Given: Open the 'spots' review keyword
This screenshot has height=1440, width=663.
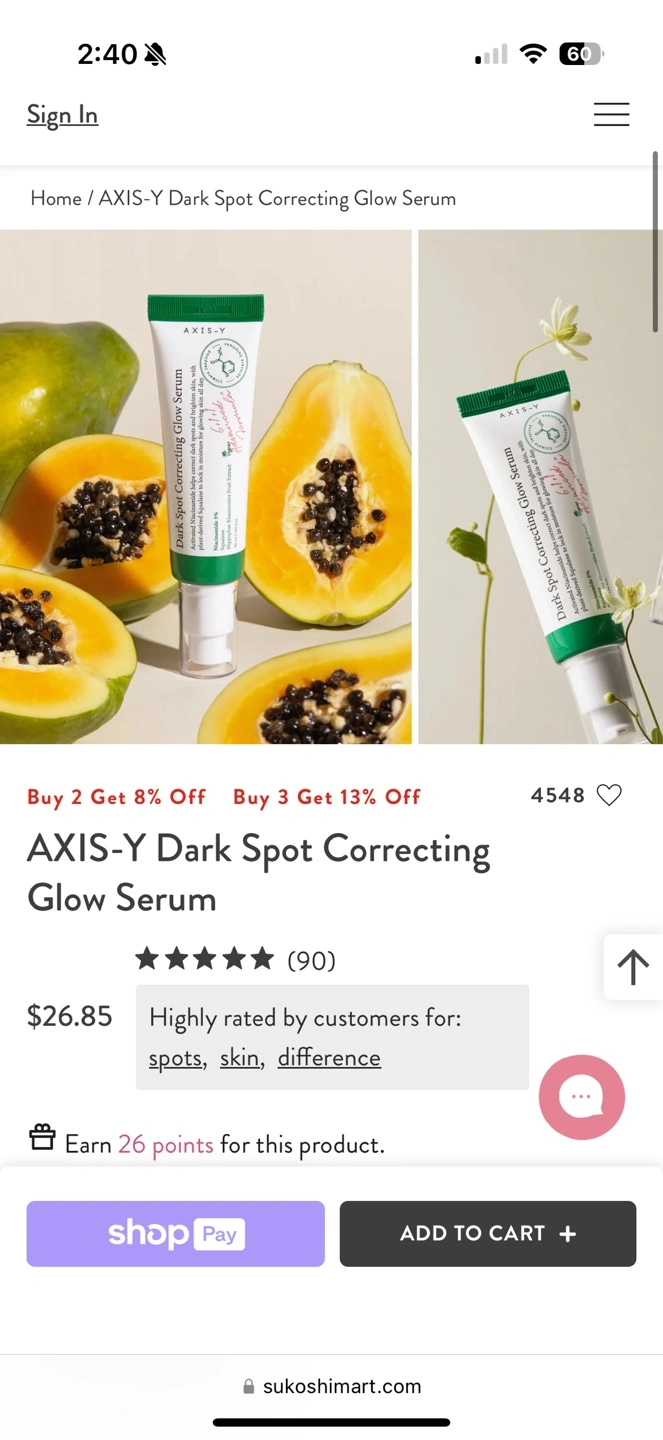Looking at the screenshot, I should 176,1058.
